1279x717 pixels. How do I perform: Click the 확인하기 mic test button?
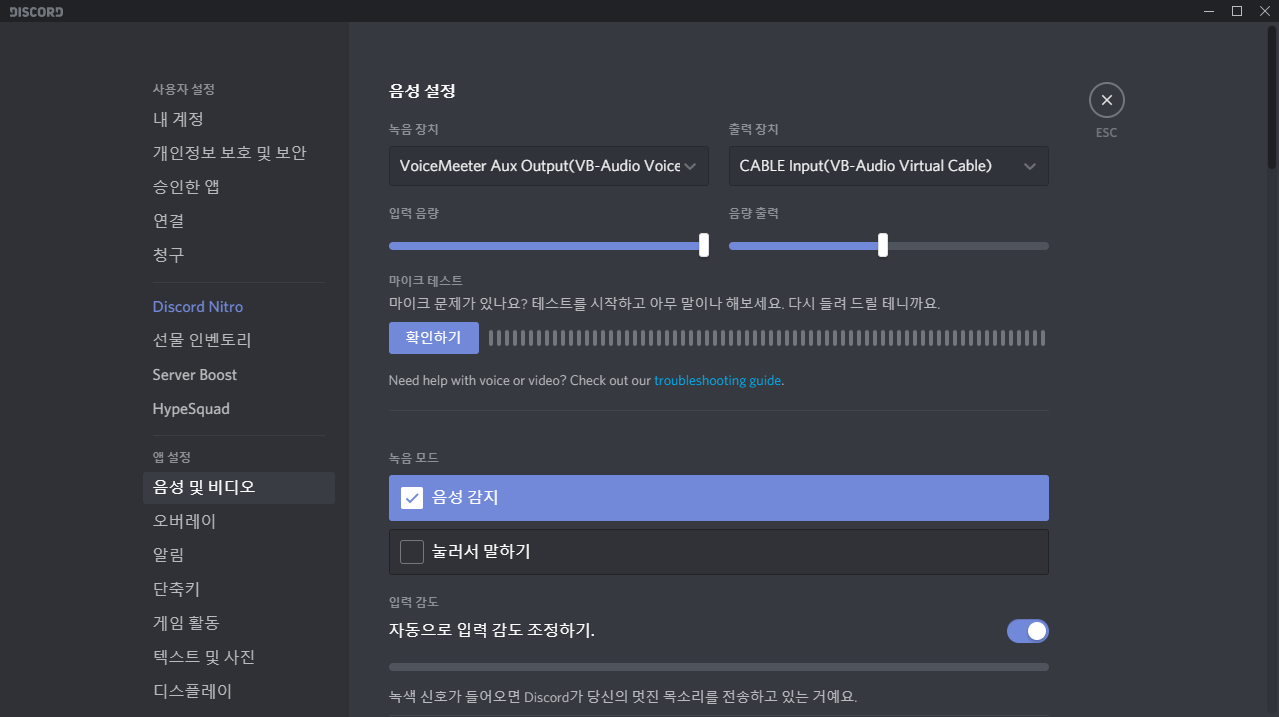[x=434, y=338]
